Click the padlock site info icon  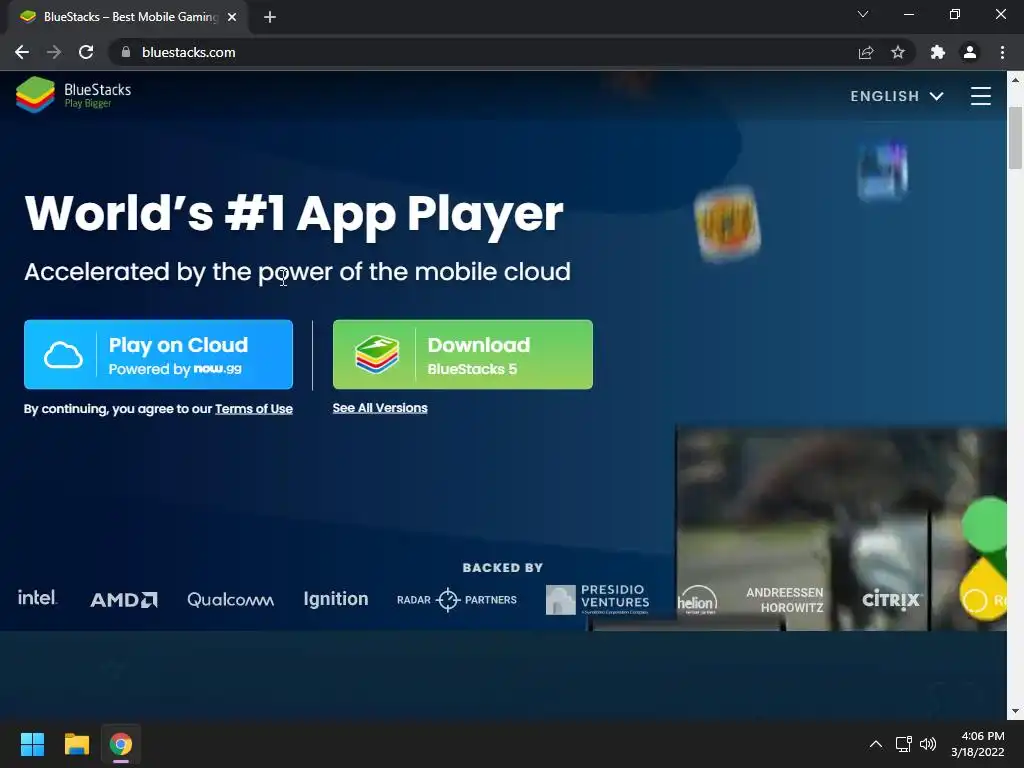(126, 52)
